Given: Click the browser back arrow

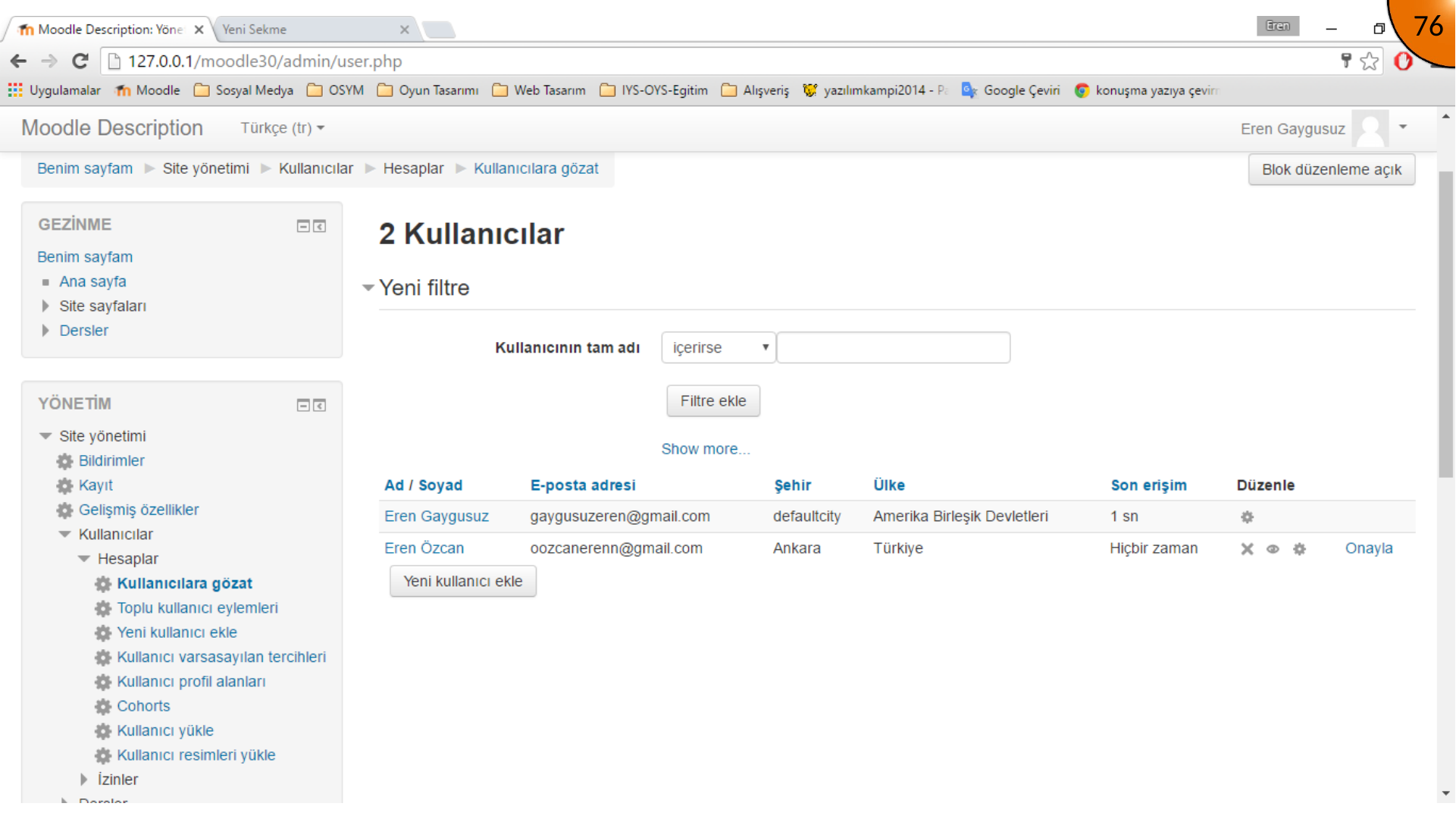Looking at the screenshot, I should point(19,61).
